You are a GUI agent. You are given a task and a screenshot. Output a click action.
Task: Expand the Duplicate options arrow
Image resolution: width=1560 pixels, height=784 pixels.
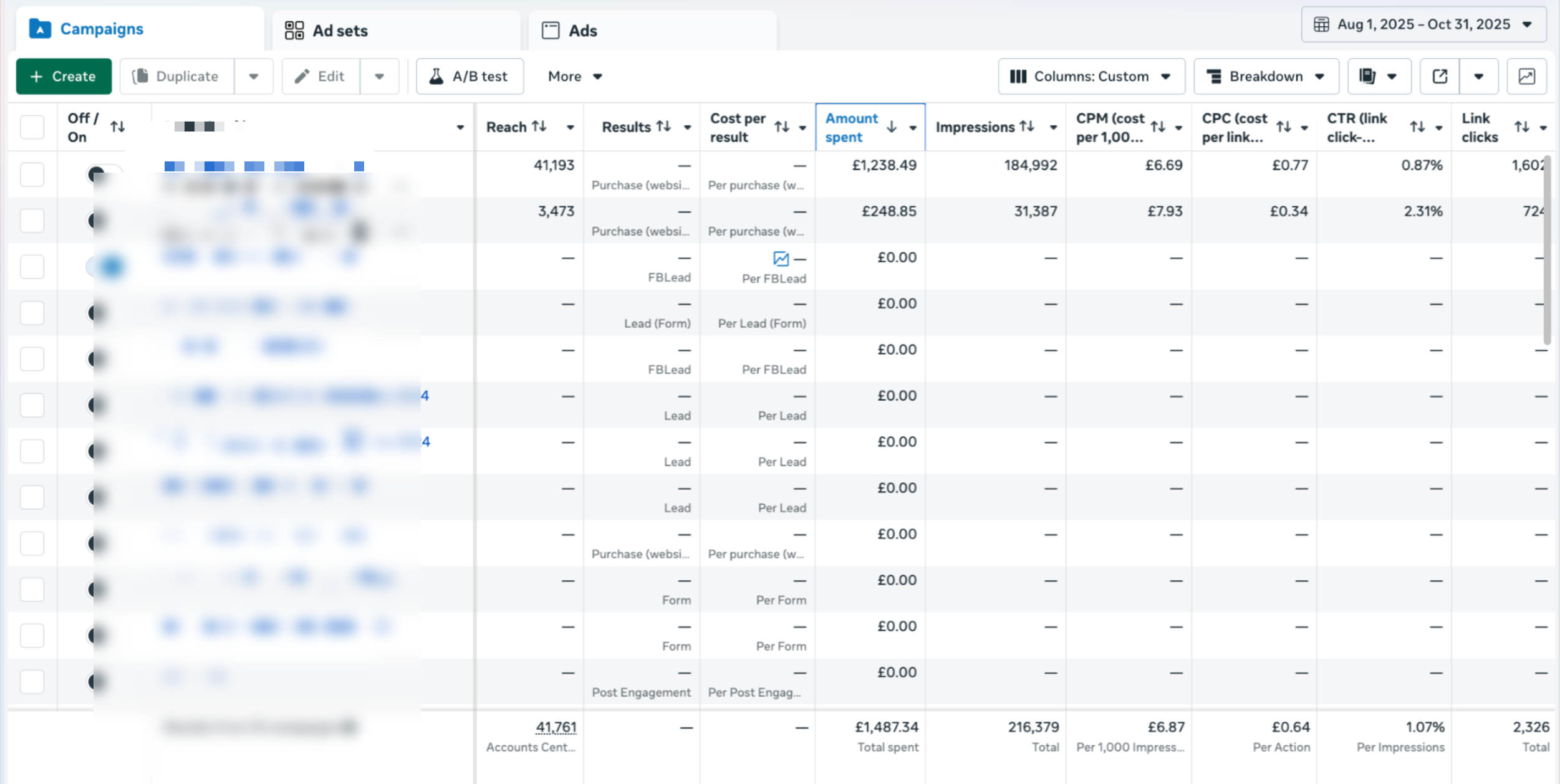253,76
